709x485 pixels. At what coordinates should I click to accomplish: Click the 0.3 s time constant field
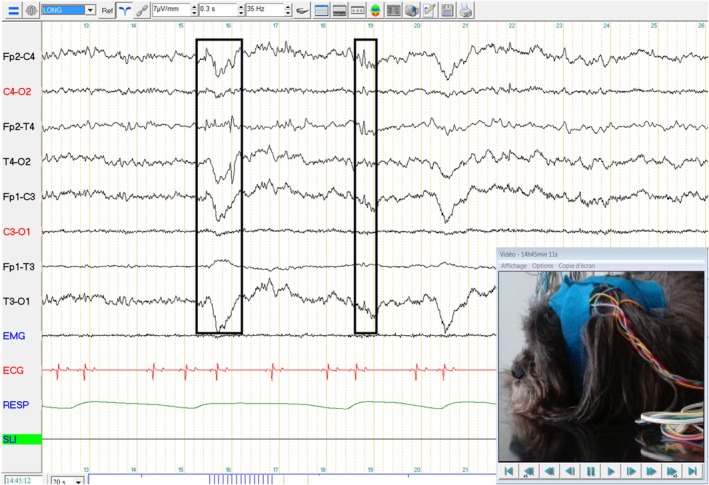click(218, 10)
